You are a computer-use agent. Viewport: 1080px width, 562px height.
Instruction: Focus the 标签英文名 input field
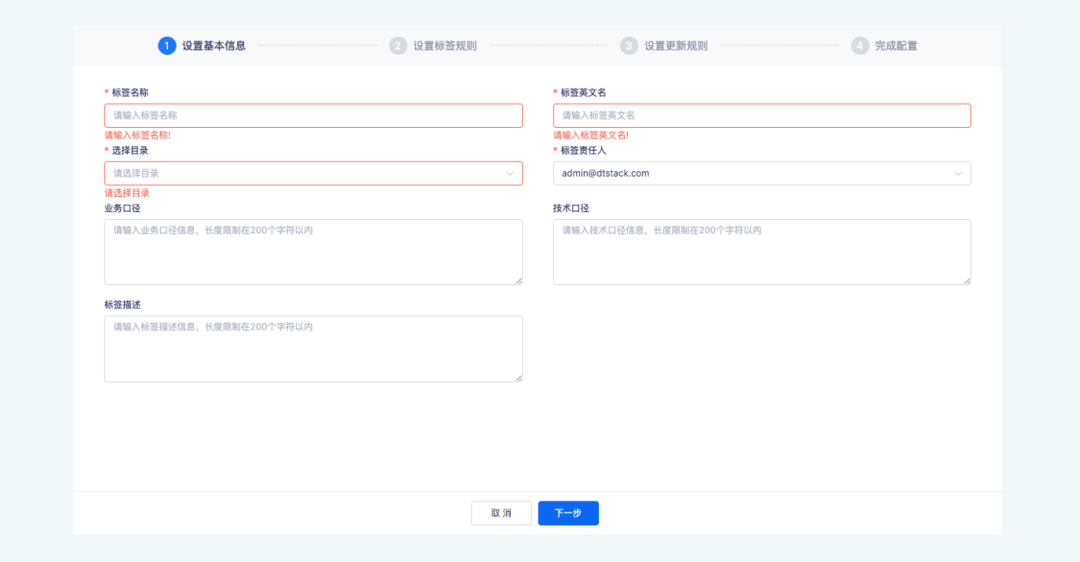tap(761, 116)
